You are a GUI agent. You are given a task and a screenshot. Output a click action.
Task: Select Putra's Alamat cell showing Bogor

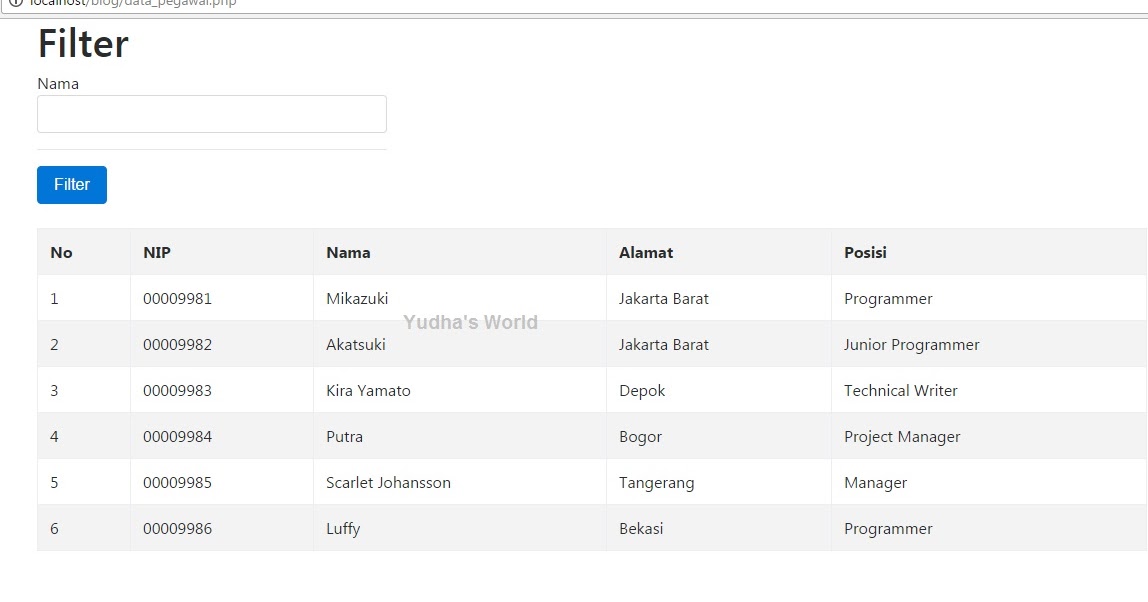point(640,436)
